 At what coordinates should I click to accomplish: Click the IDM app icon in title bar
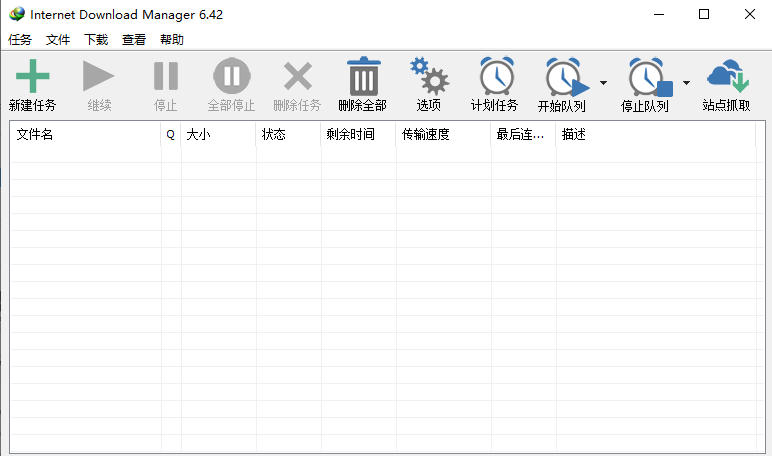pyautogui.click(x=17, y=14)
